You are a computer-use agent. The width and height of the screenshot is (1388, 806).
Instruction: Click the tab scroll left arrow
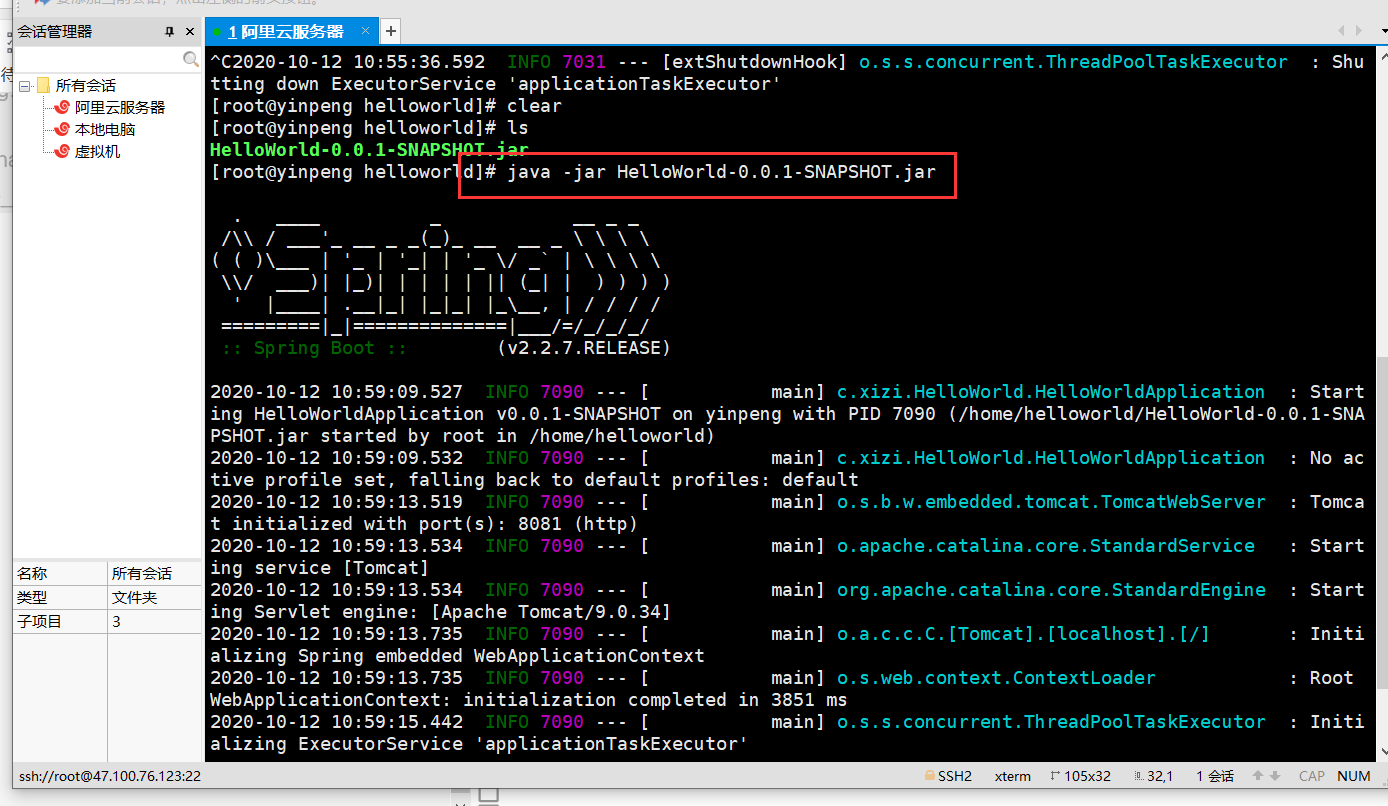click(x=1340, y=32)
